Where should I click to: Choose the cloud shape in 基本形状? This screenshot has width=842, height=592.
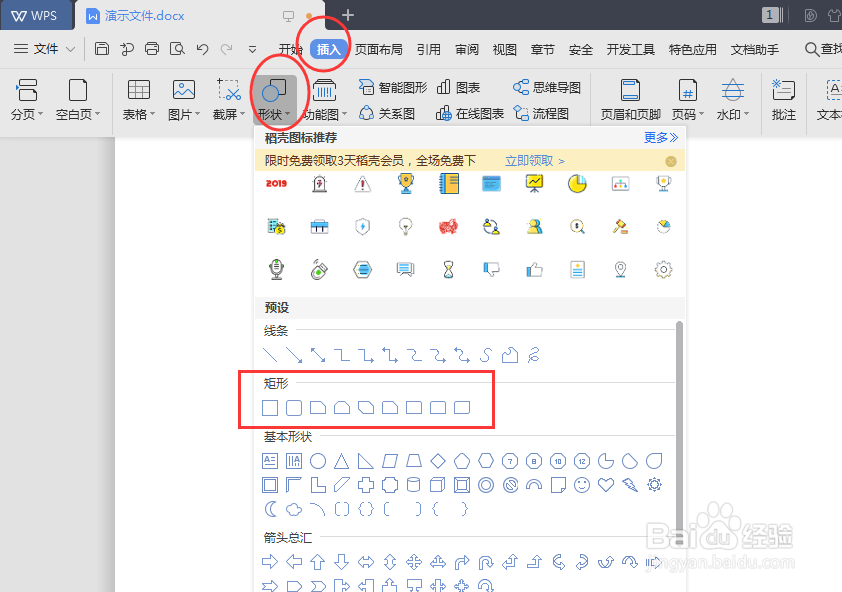pos(294,509)
